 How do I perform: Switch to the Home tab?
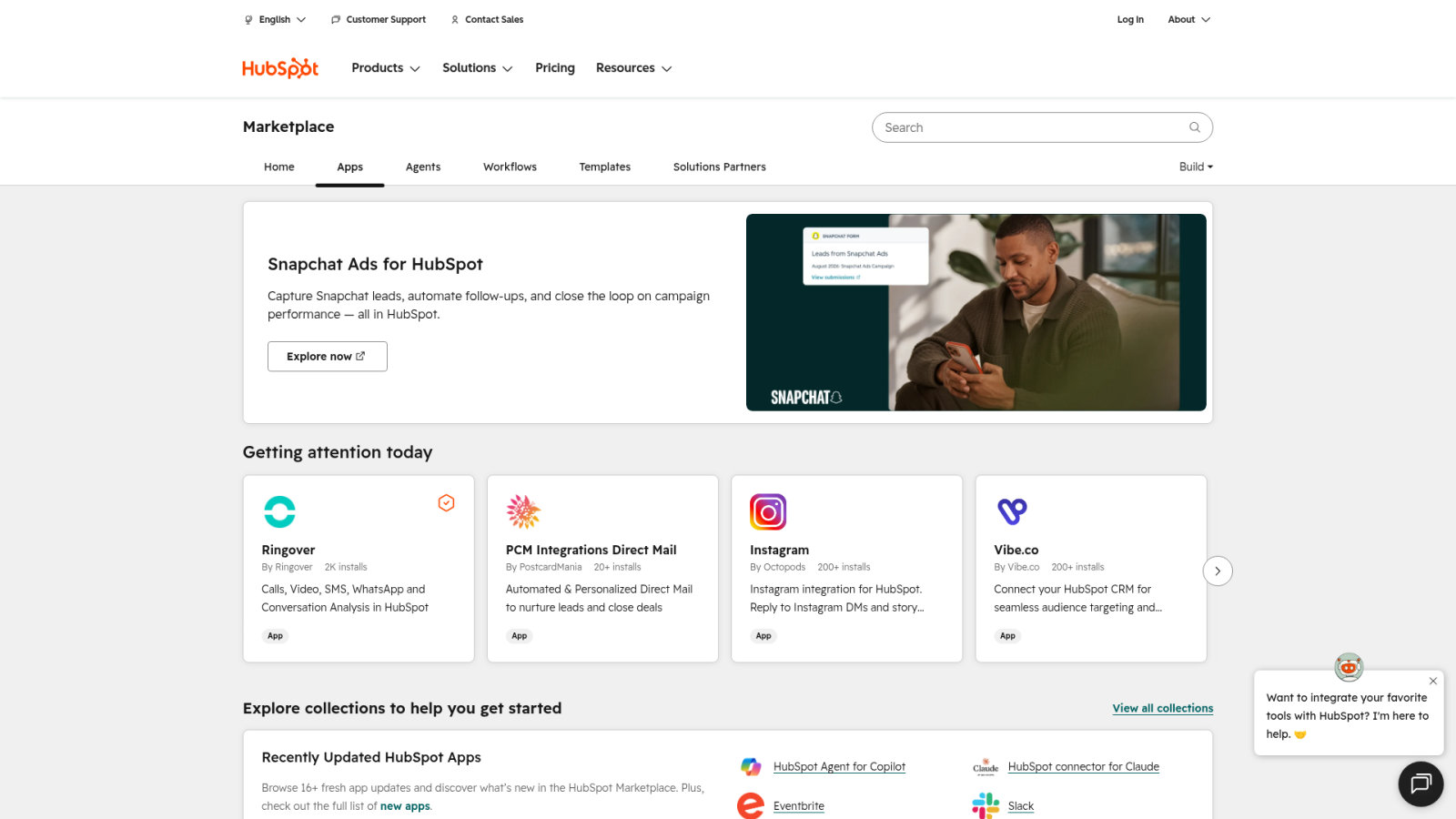coord(279,167)
